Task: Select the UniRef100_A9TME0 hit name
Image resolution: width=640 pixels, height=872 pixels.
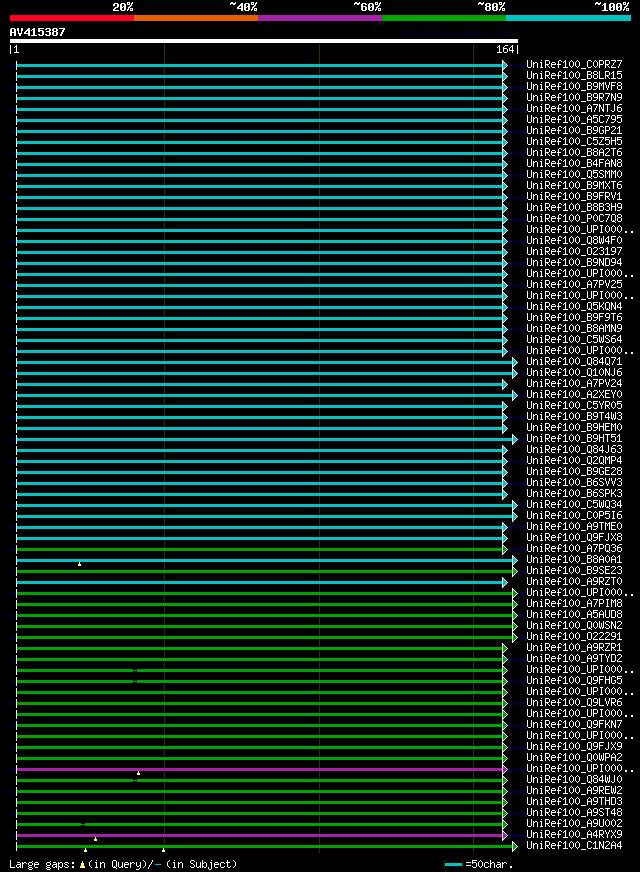Action: coord(574,526)
